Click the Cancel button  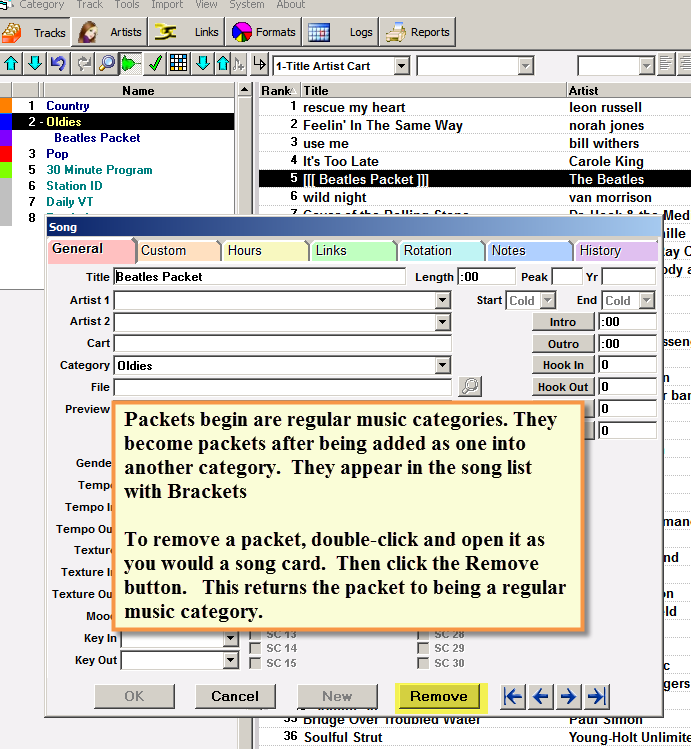pyautogui.click(x=235, y=696)
